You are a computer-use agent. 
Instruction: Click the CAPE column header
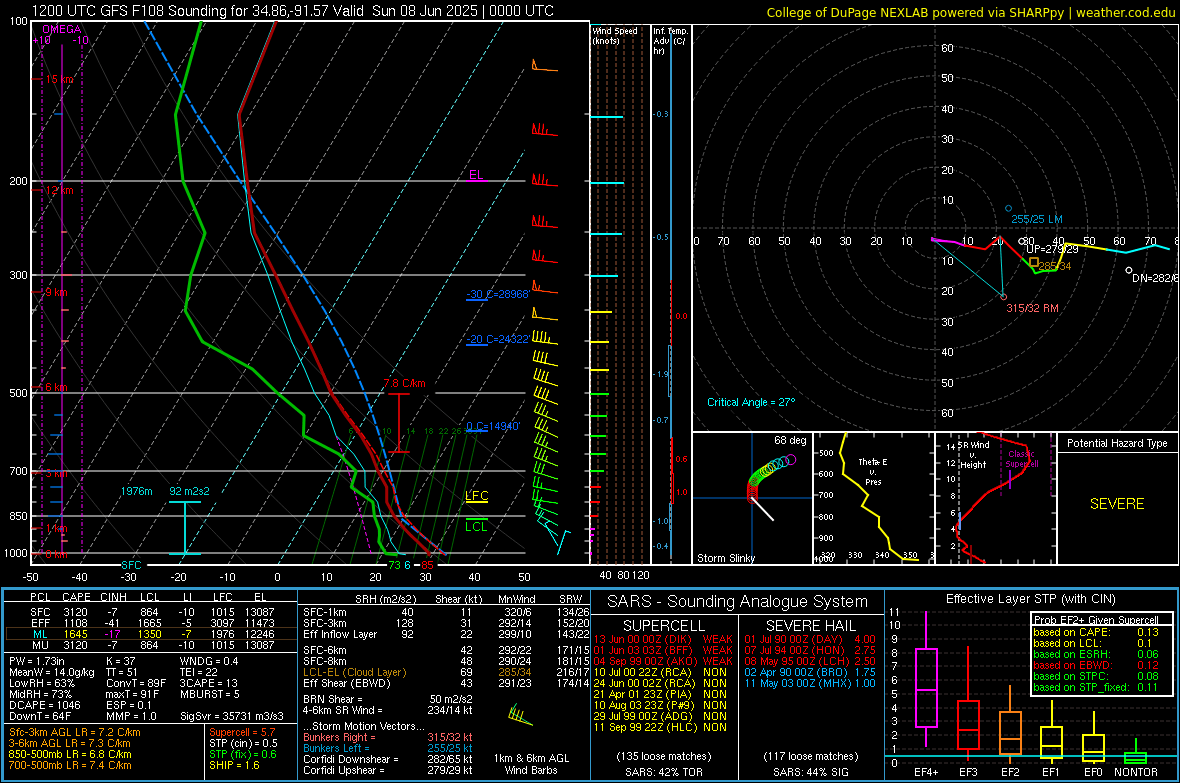click(x=76, y=597)
